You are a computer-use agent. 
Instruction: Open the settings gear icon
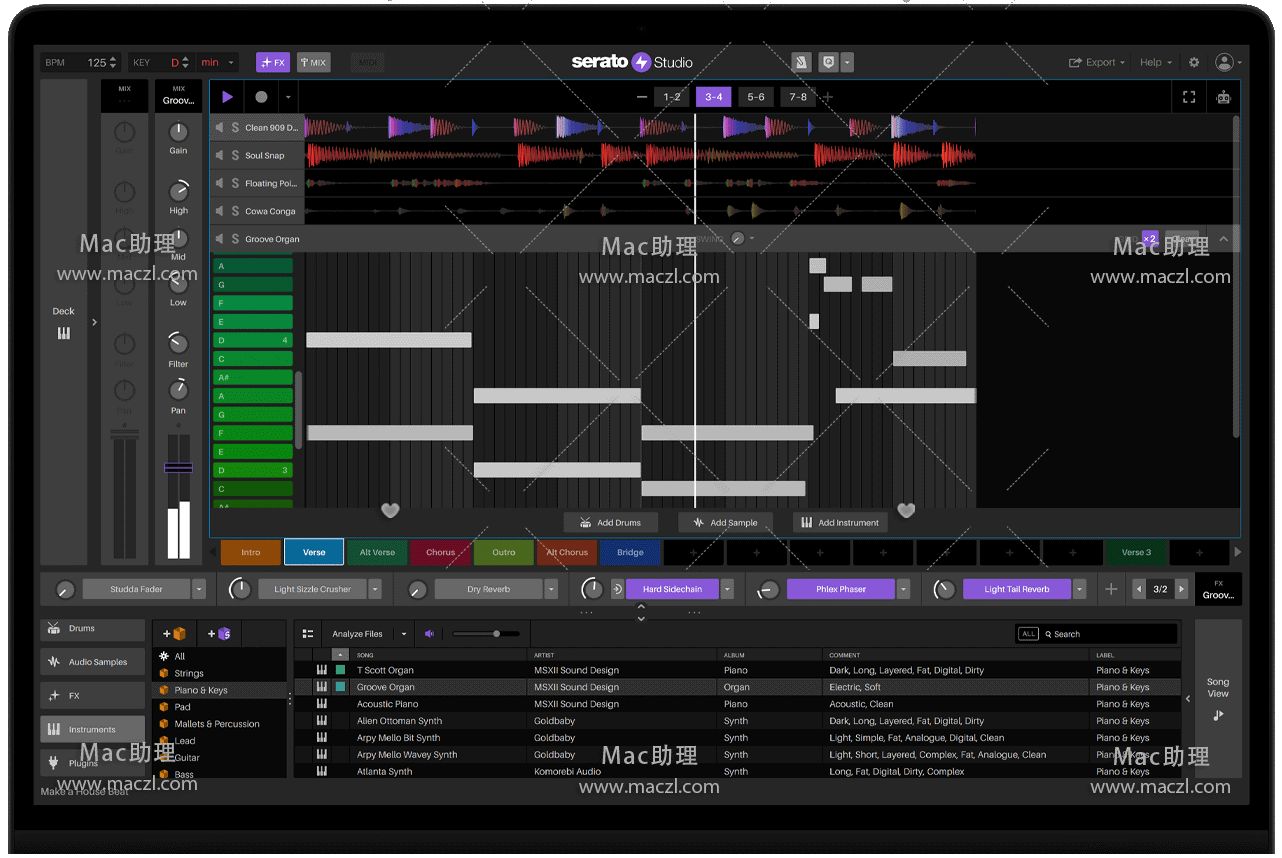(1193, 62)
